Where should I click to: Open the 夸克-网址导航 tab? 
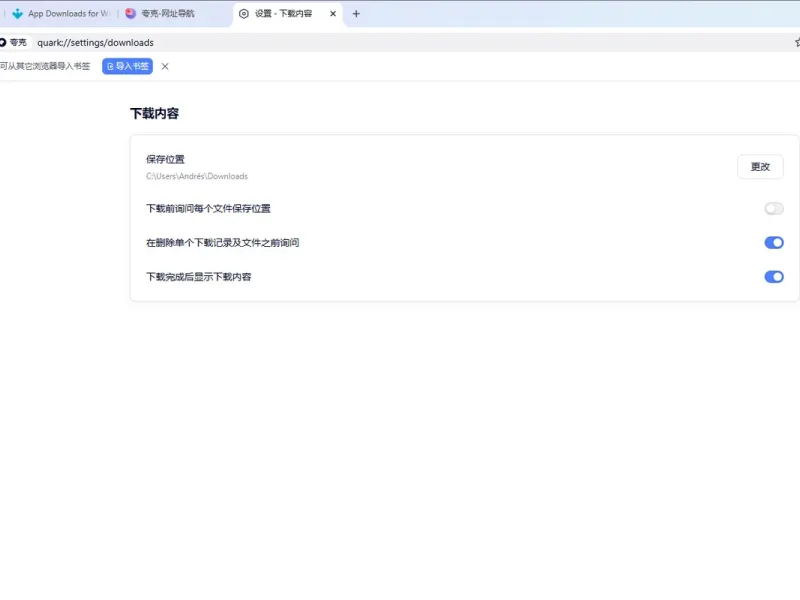[x=173, y=14]
